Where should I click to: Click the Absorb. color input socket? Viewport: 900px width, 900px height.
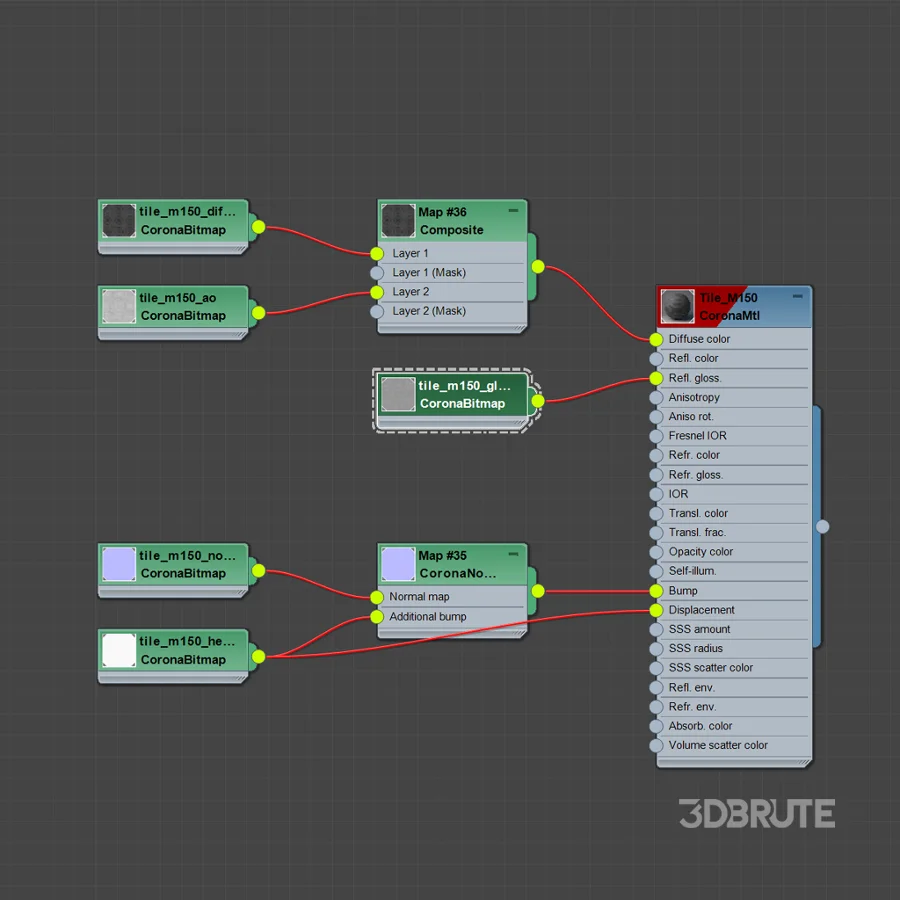pos(656,726)
